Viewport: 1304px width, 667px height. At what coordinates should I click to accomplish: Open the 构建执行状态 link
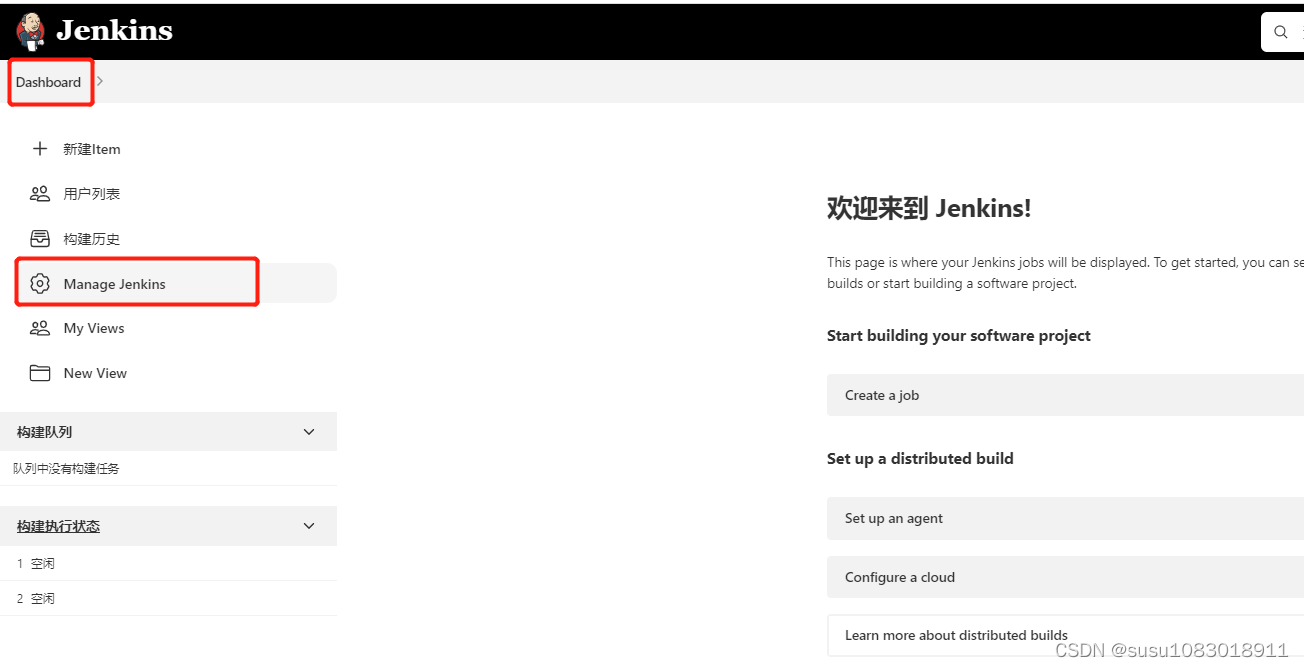[59, 526]
